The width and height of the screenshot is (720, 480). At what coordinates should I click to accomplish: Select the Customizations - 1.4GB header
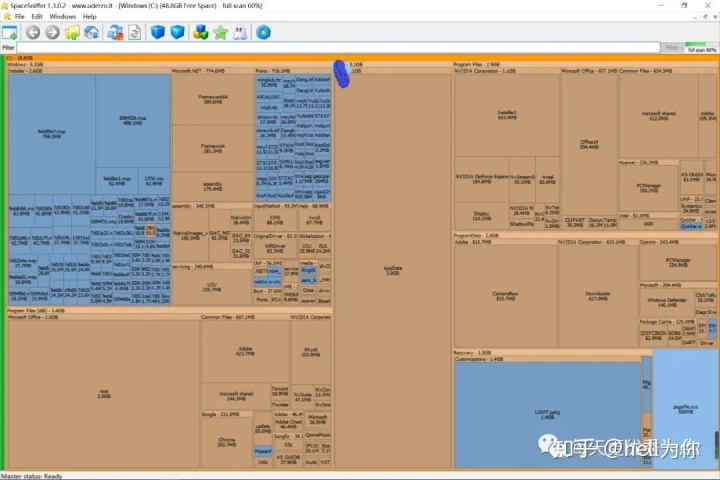point(548,359)
